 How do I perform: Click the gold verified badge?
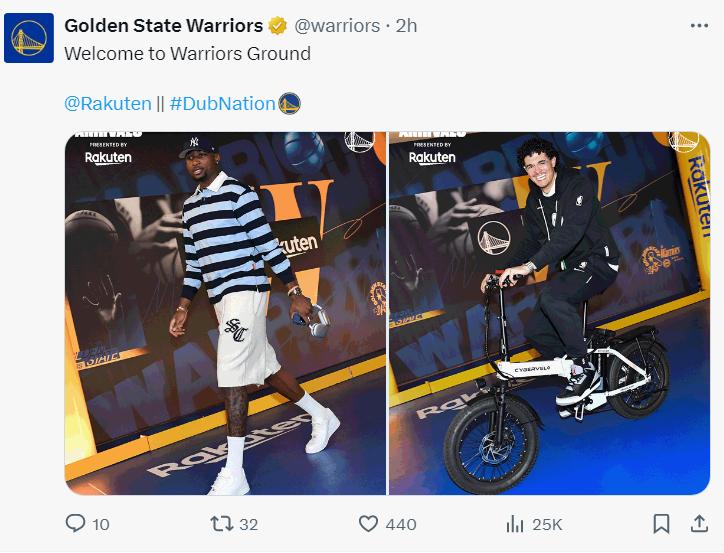point(278,25)
